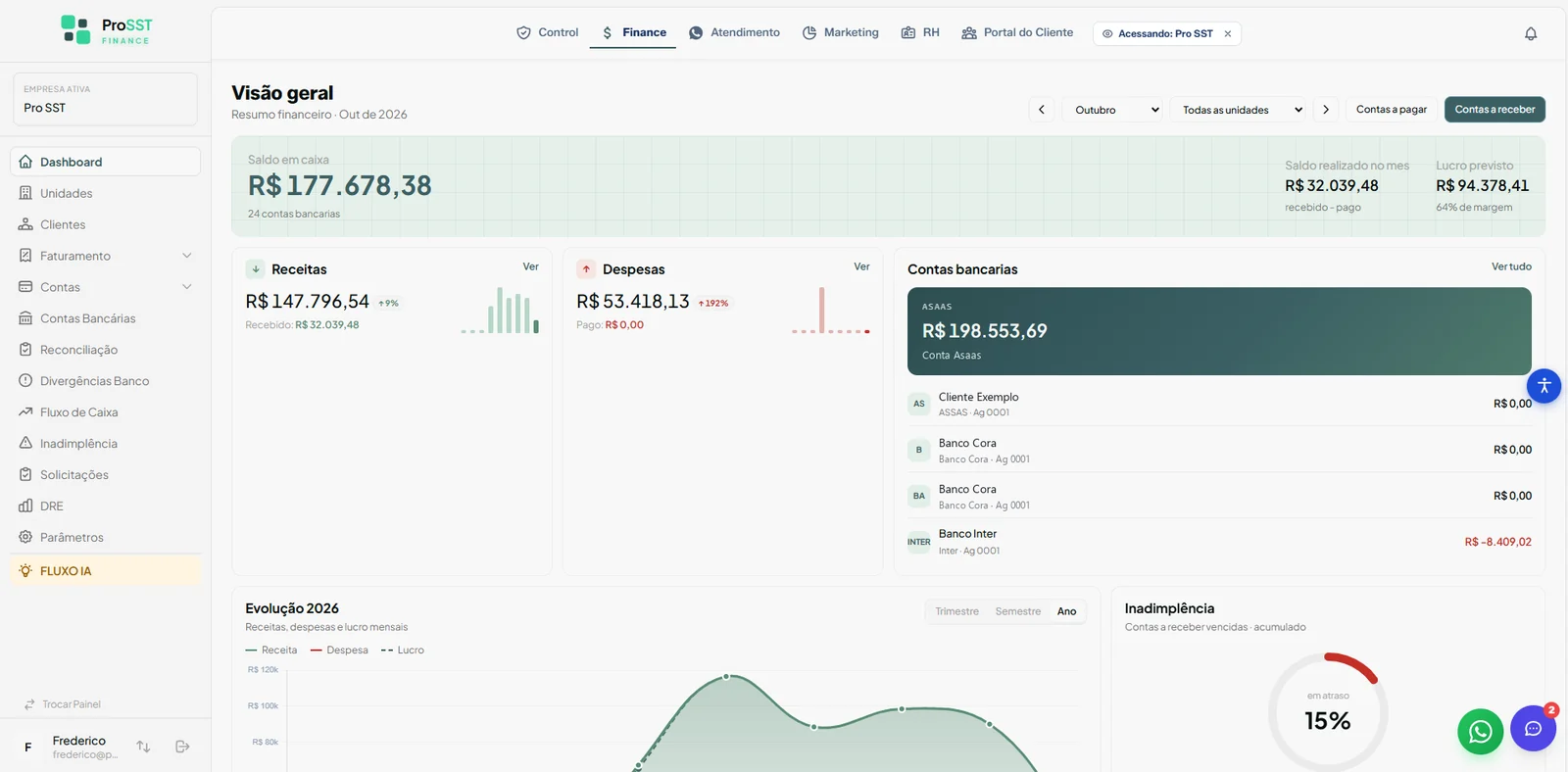Open Fluxo de Caixa in sidebar
The height and width of the screenshot is (772, 1568).
(106, 412)
